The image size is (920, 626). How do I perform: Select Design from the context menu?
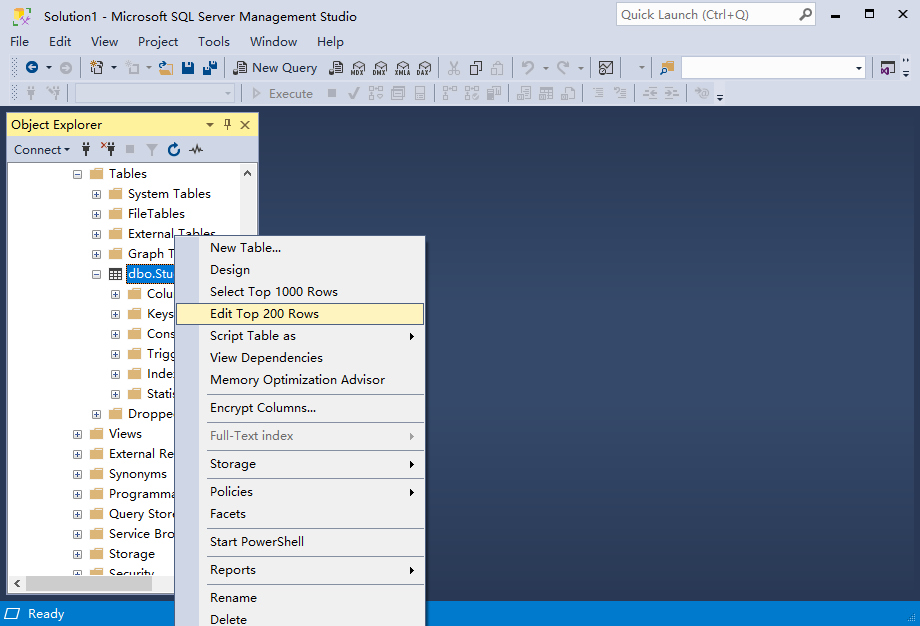pos(230,270)
